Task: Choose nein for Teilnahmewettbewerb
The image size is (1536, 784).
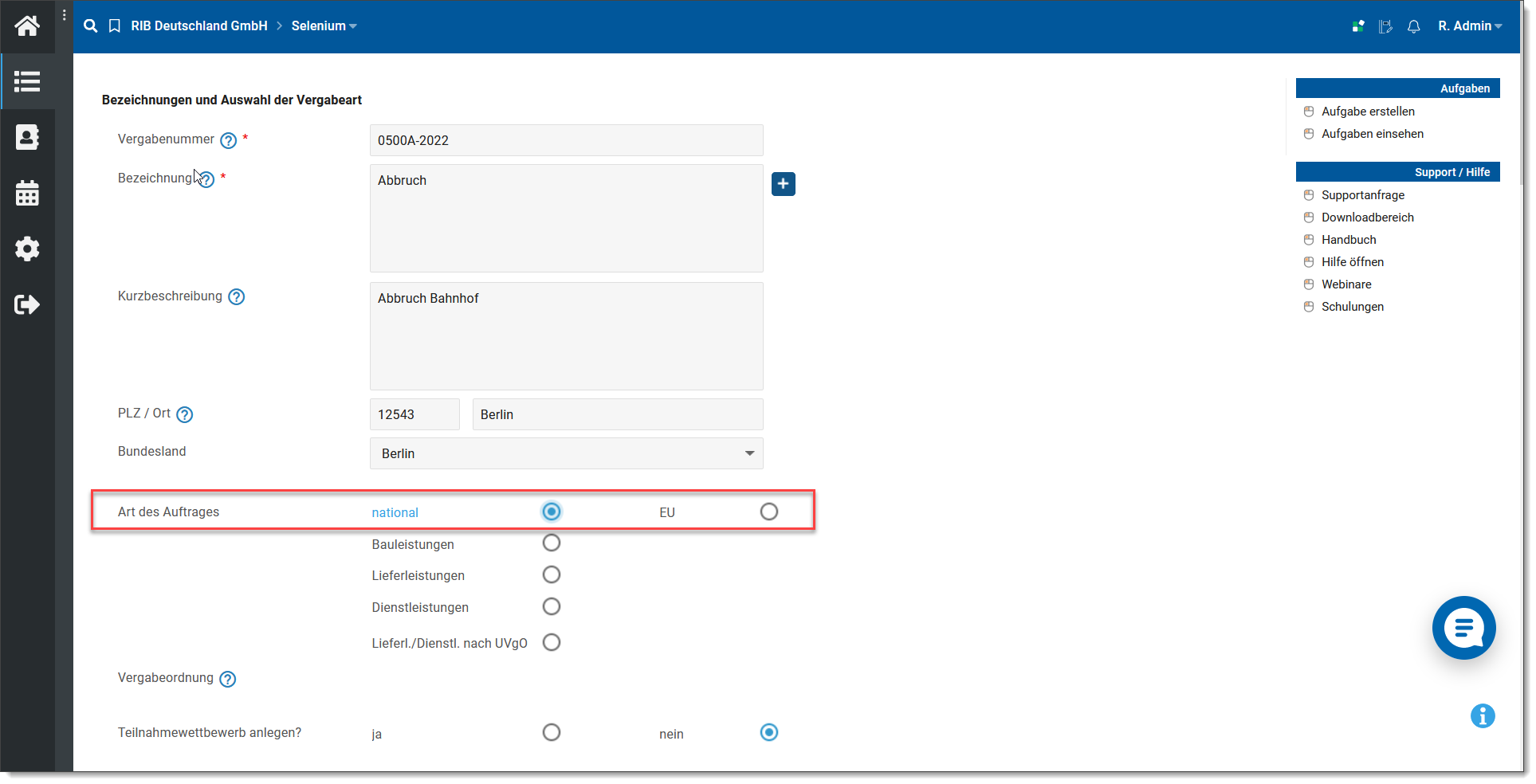Action: coord(769,732)
